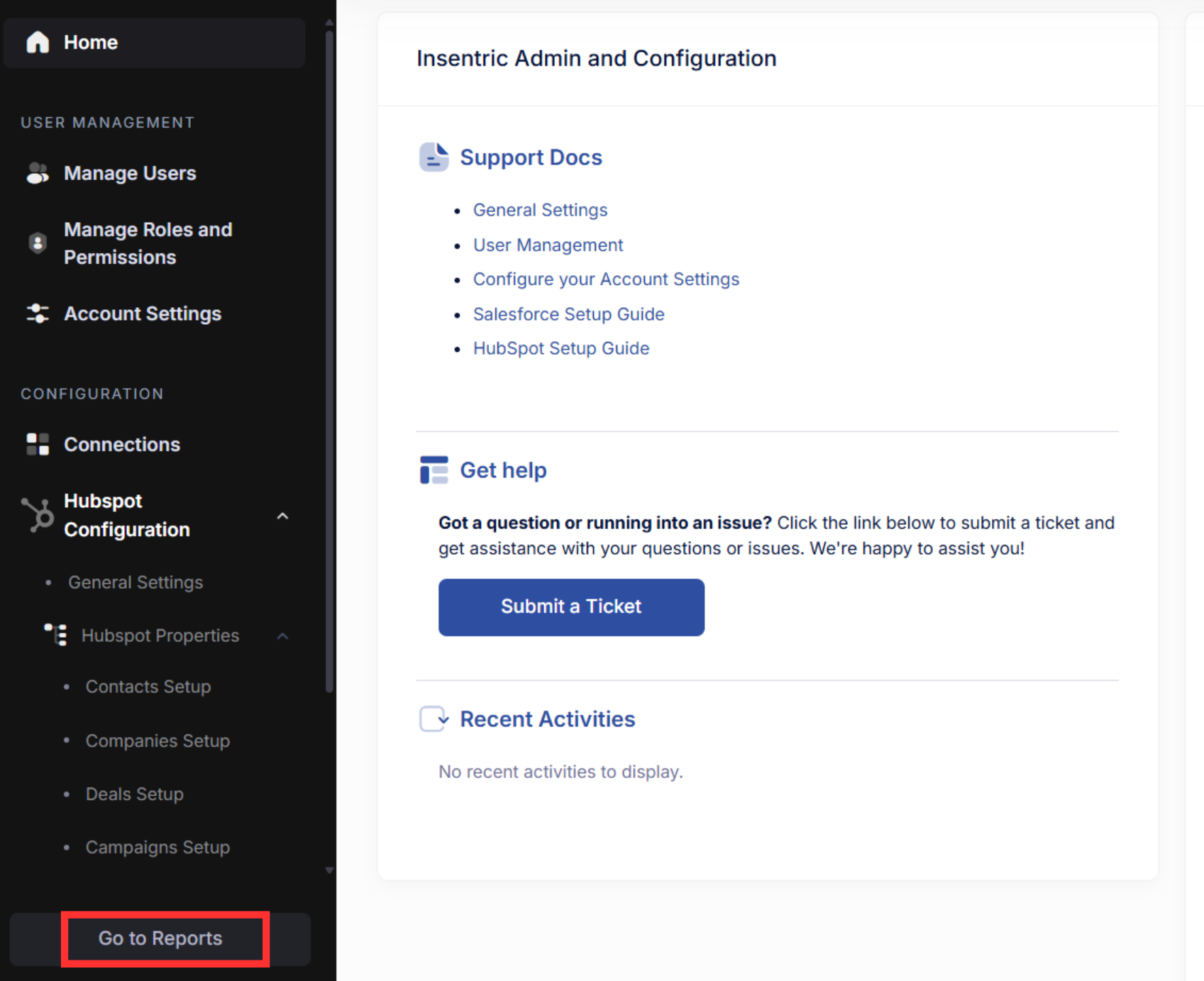The height and width of the screenshot is (981, 1204).
Task: Click the Account Settings sliders icon
Action: (37, 313)
